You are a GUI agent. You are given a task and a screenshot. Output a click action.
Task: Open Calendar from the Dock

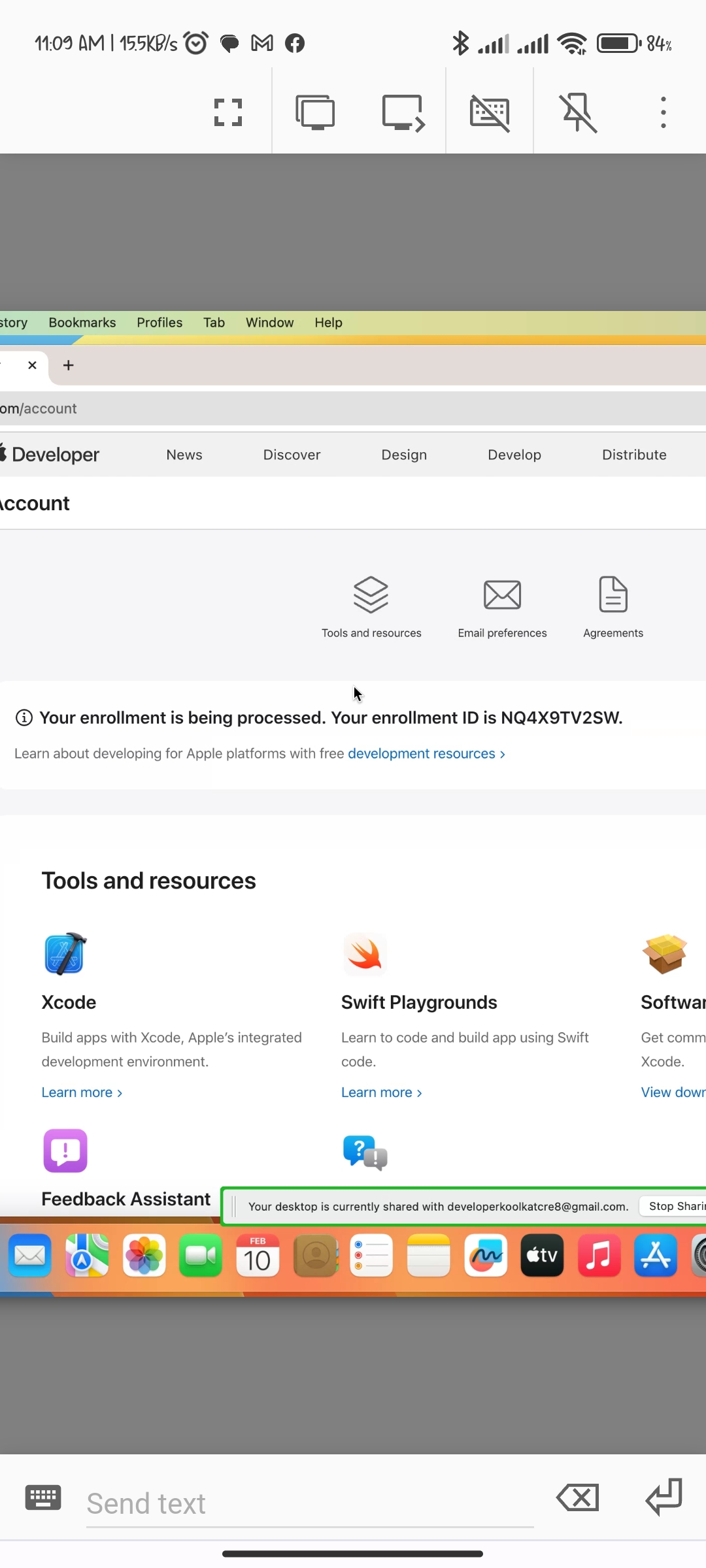(258, 1255)
